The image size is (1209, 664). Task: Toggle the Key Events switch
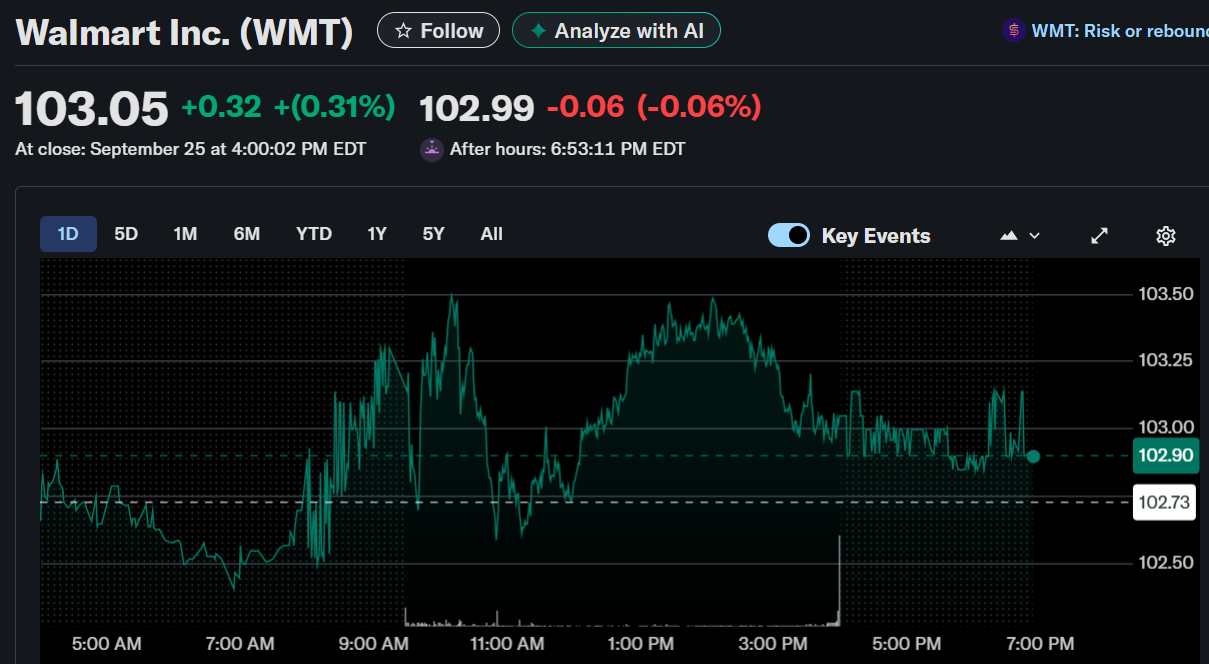click(789, 235)
